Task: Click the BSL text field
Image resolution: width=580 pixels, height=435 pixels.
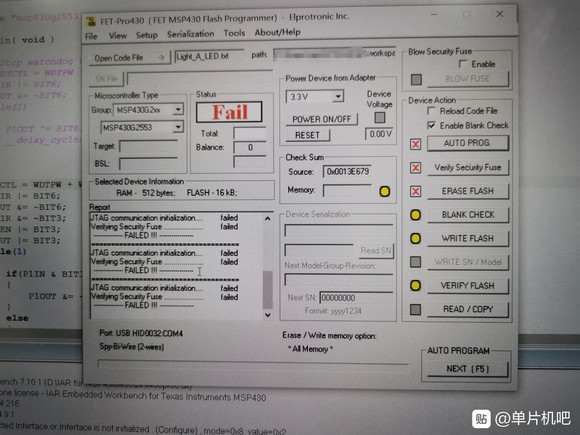Action: [x=148, y=163]
